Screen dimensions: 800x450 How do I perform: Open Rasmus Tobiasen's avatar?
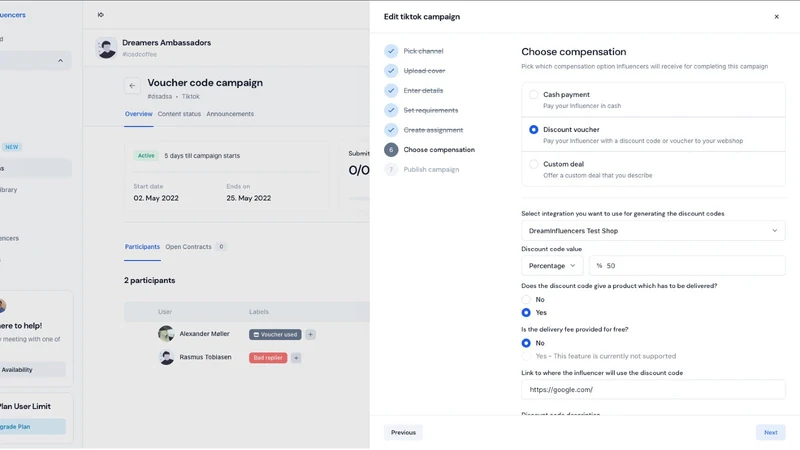pos(166,357)
